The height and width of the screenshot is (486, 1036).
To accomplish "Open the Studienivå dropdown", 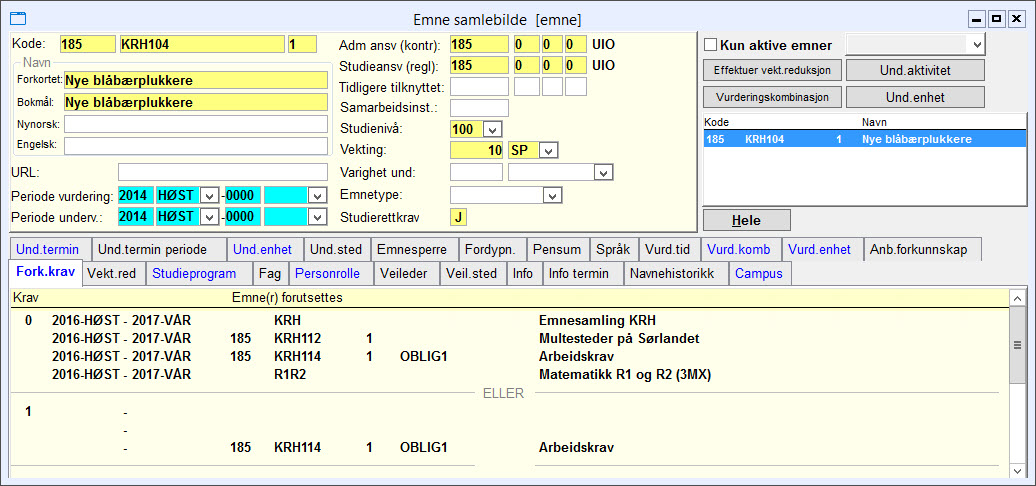I will pos(493,129).
